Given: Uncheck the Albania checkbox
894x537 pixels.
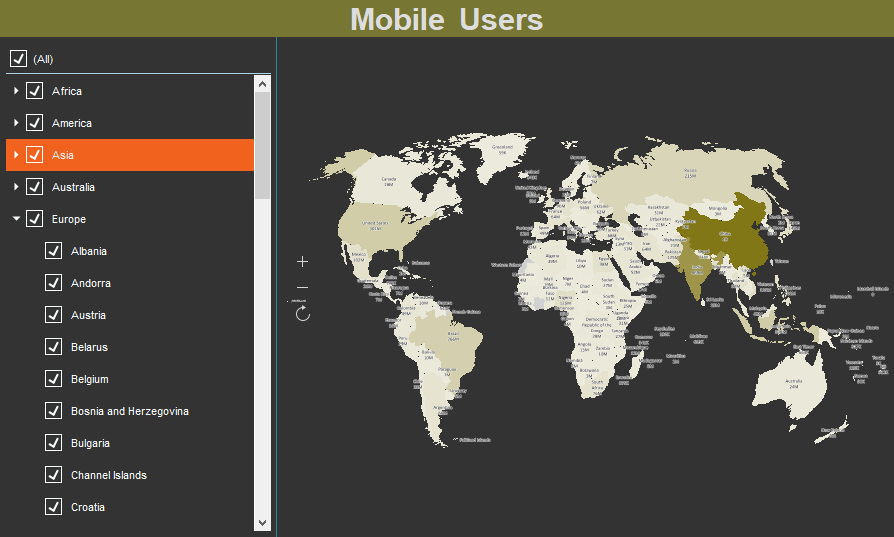Looking at the screenshot, I should (54, 251).
